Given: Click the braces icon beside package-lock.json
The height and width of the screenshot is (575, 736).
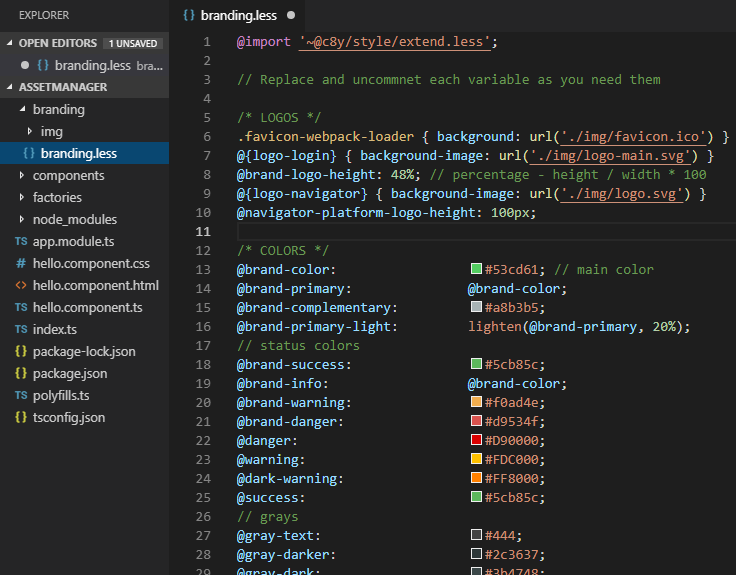Looking at the screenshot, I should coord(21,352).
